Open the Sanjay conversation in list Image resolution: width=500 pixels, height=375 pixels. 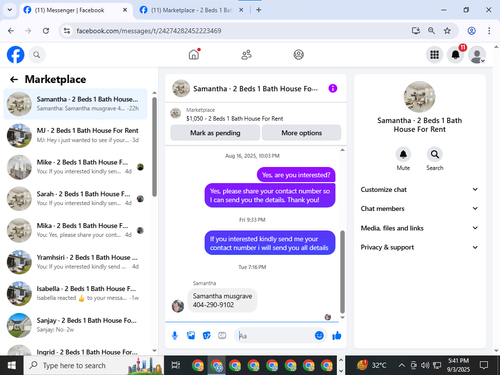[x=75, y=325]
